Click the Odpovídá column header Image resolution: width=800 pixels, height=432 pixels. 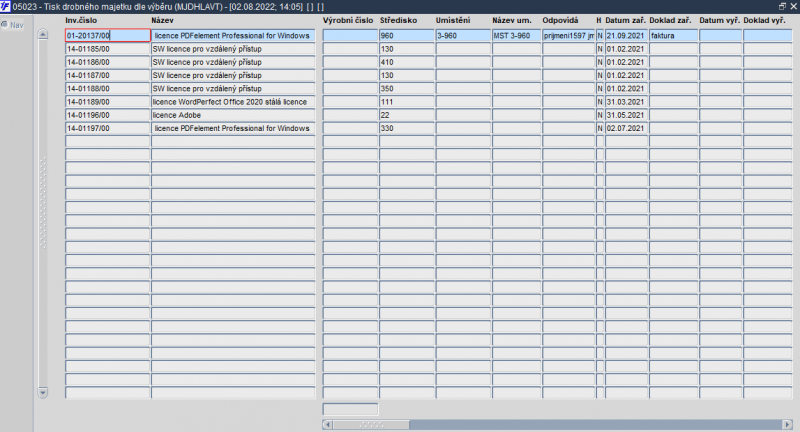click(x=560, y=20)
